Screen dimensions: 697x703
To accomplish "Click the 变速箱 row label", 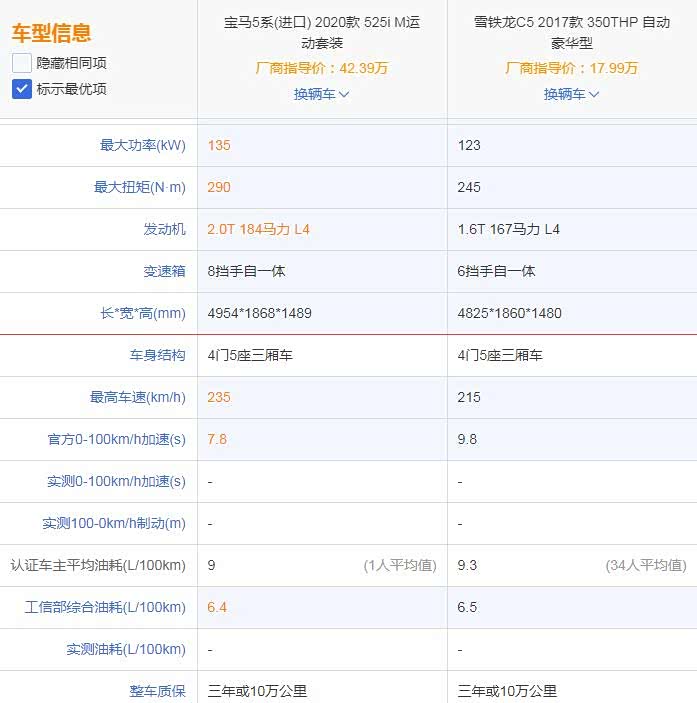I will 164,271.
